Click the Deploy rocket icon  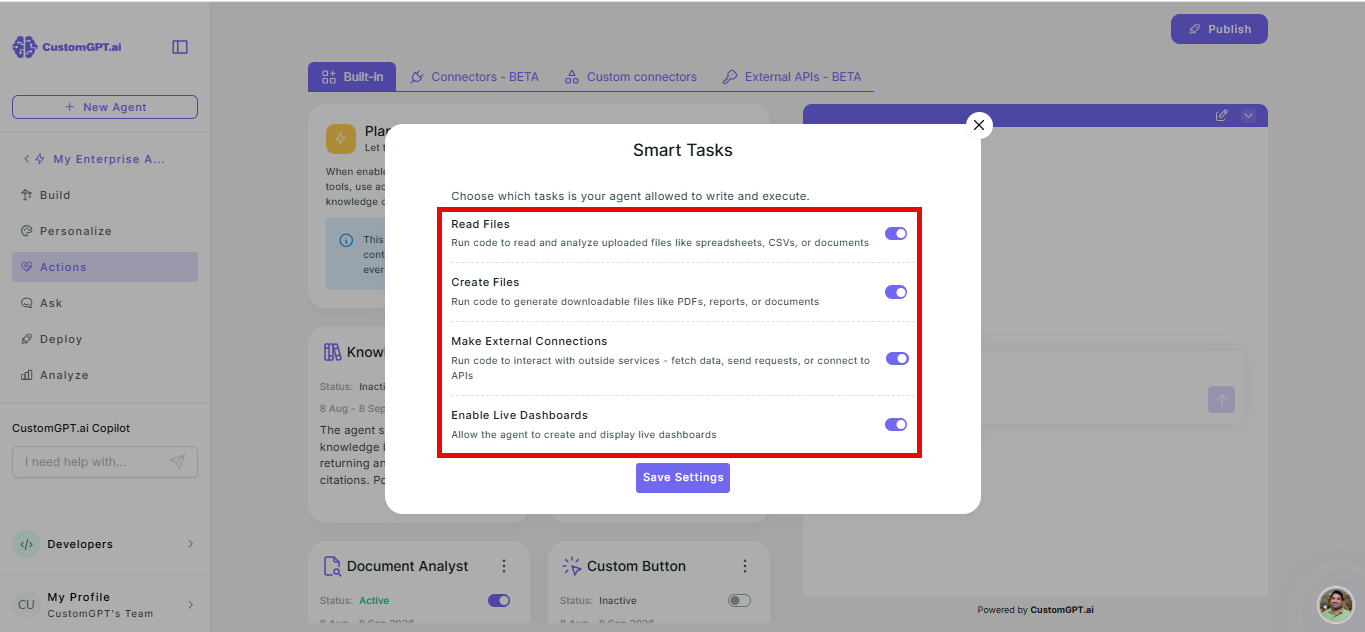pyautogui.click(x=27, y=339)
